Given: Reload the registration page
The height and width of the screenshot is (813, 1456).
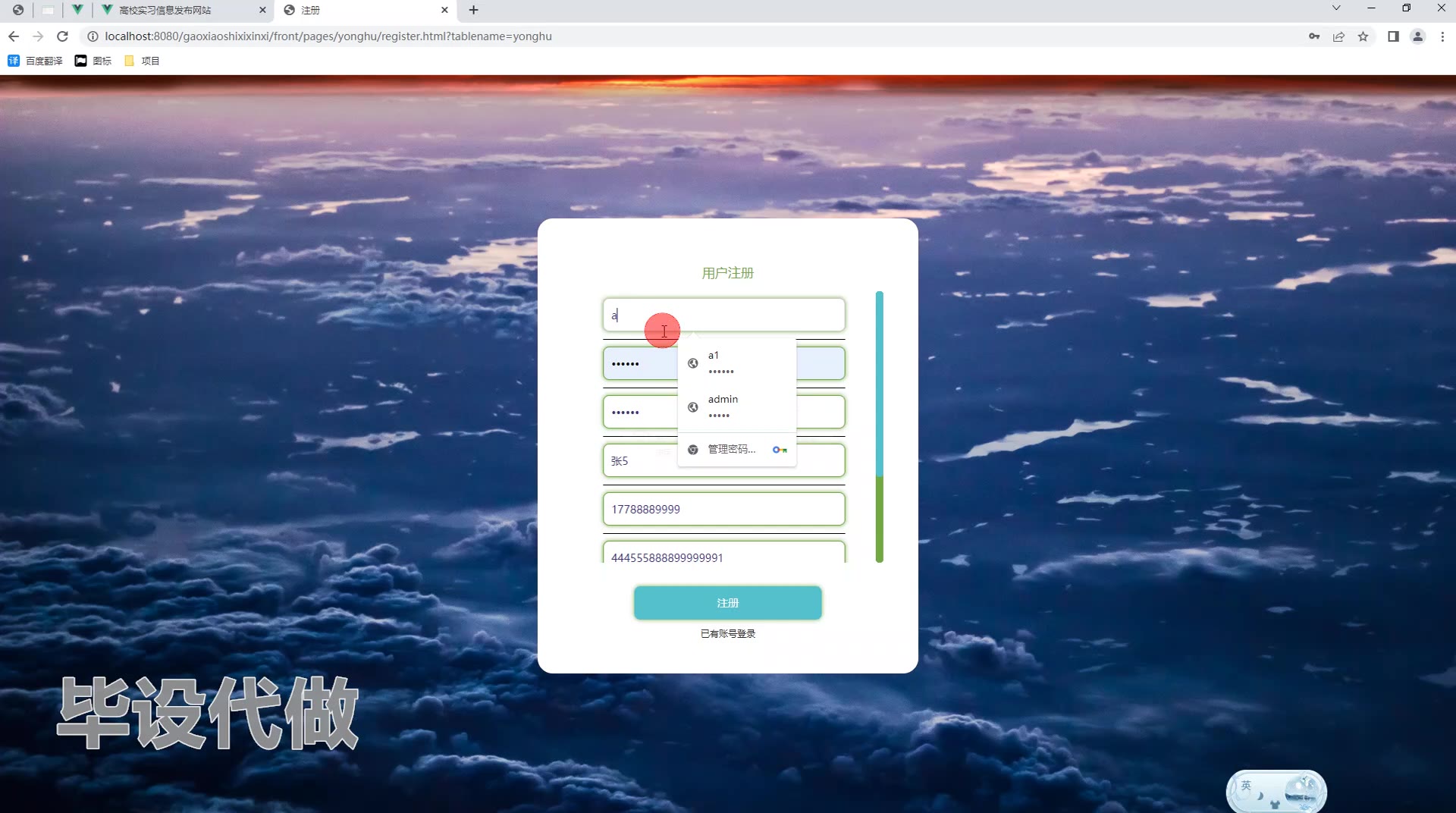Looking at the screenshot, I should (x=63, y=36).
